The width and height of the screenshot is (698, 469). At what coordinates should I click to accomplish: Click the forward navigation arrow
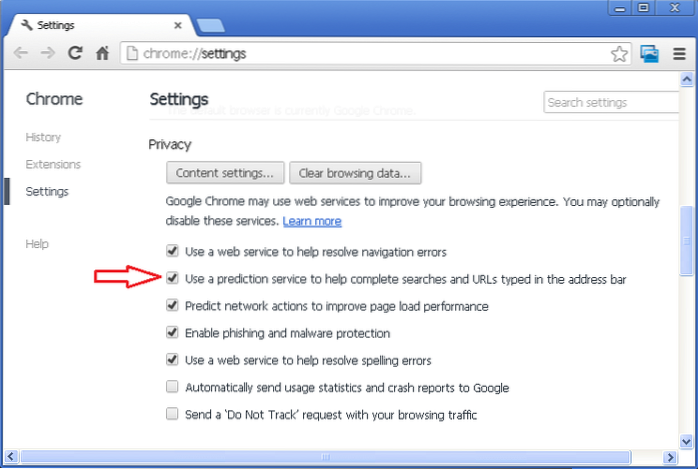(x=46, y=54)
